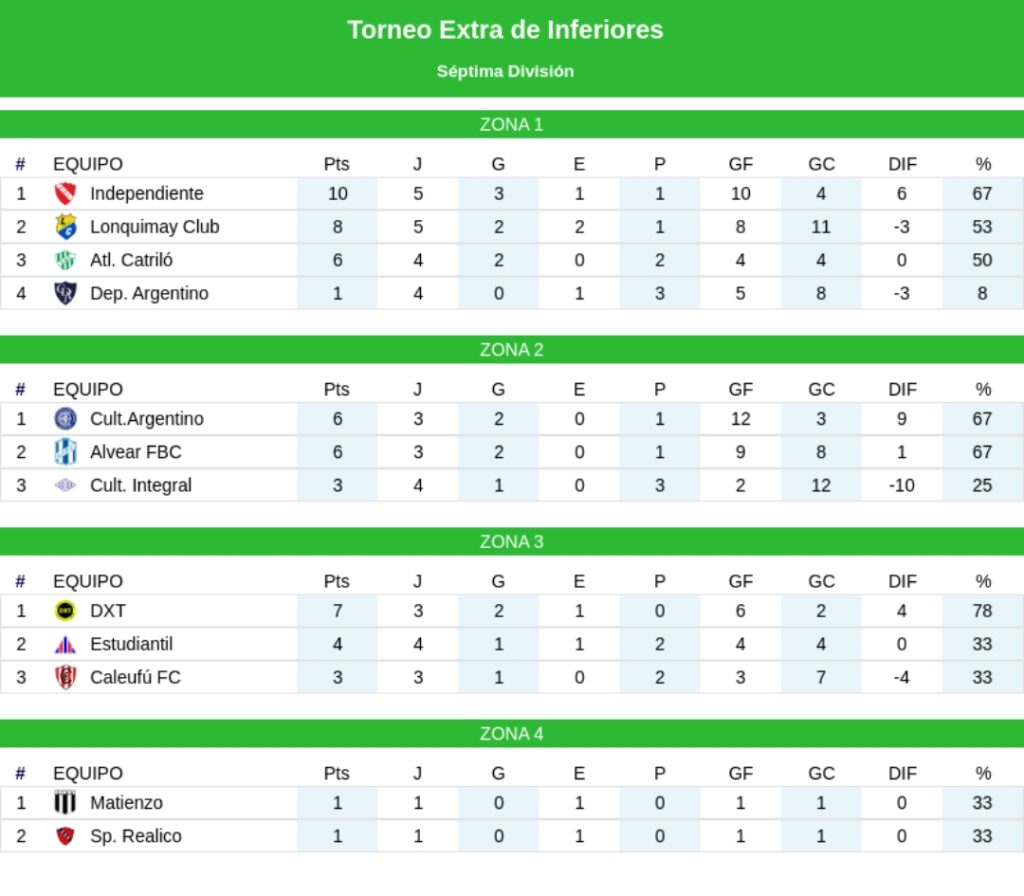Viewport: 1024px width, 896px height.
Task: Select the ZONA 1 section header
Action: [512, 125]
